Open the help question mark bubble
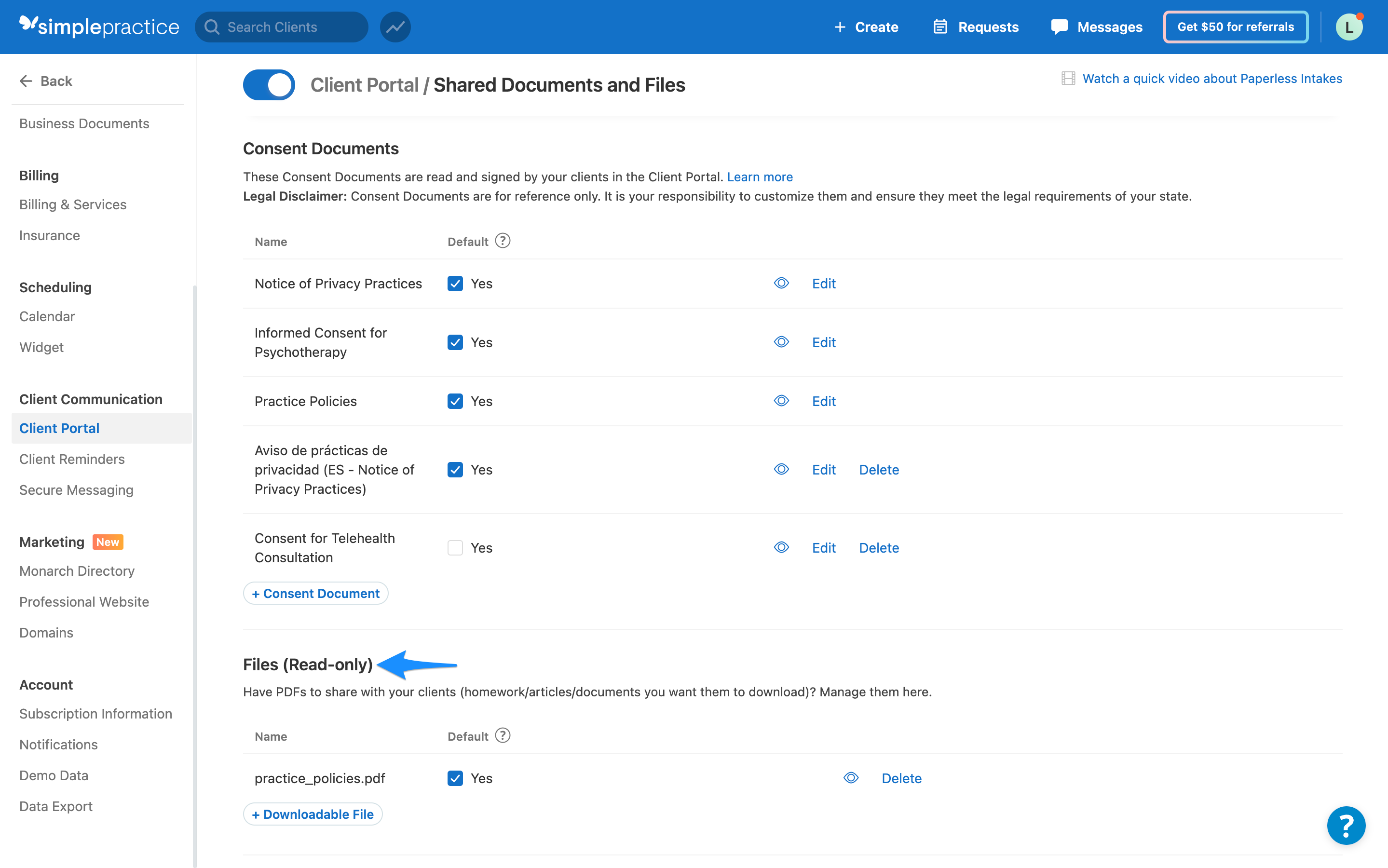The image size is (1388, 868). pyautogui.click(x=1345, y=825)
